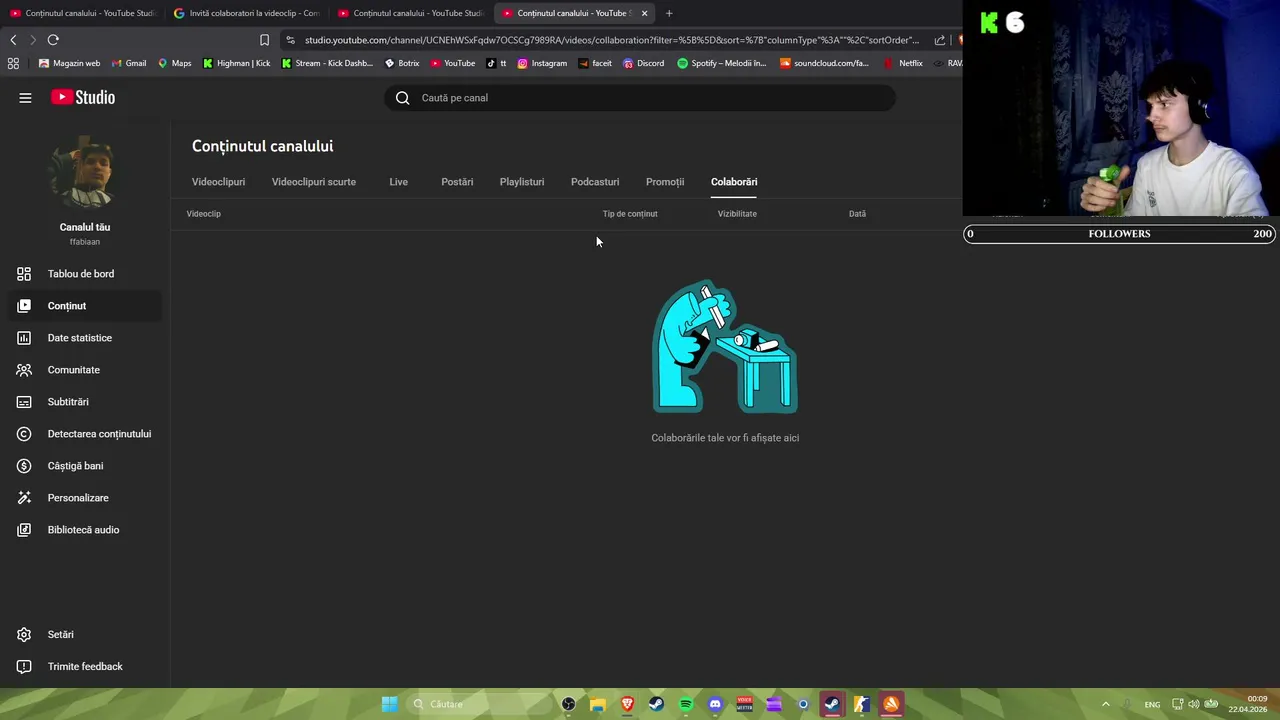Image resolution: width=1280 pixels, height=720 pixels.
Task: Go back with the browser back arrow
Action: click(13, 40)
